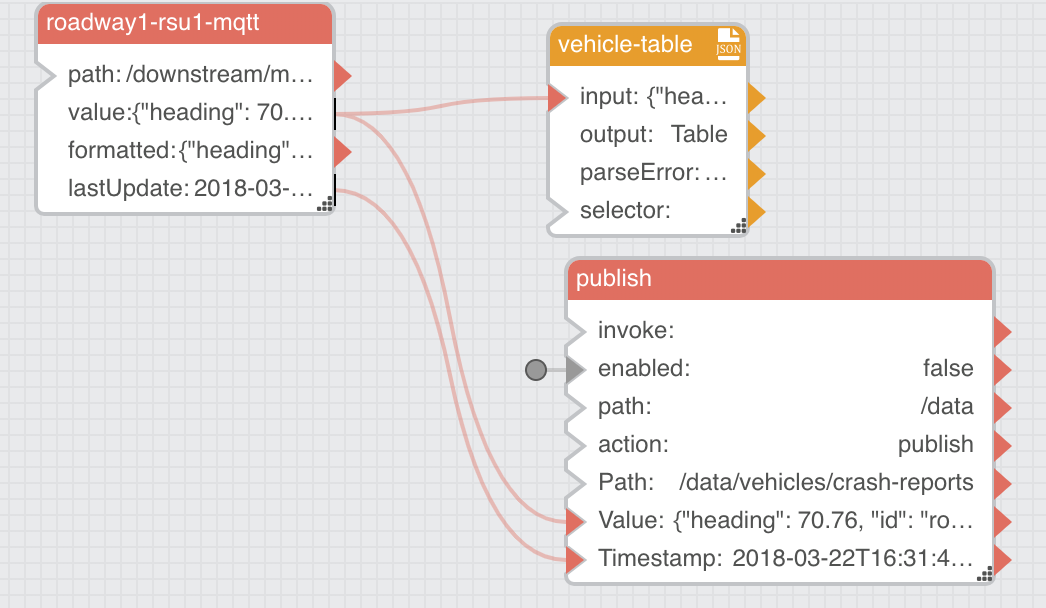Click the parseError row output arrow
Viewport: 1046px width, 608px height.
coord(756,174)
